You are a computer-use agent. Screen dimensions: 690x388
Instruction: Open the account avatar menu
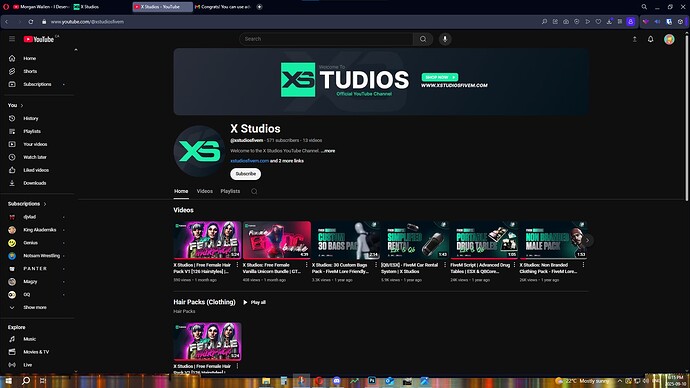(x=669, y=39)
